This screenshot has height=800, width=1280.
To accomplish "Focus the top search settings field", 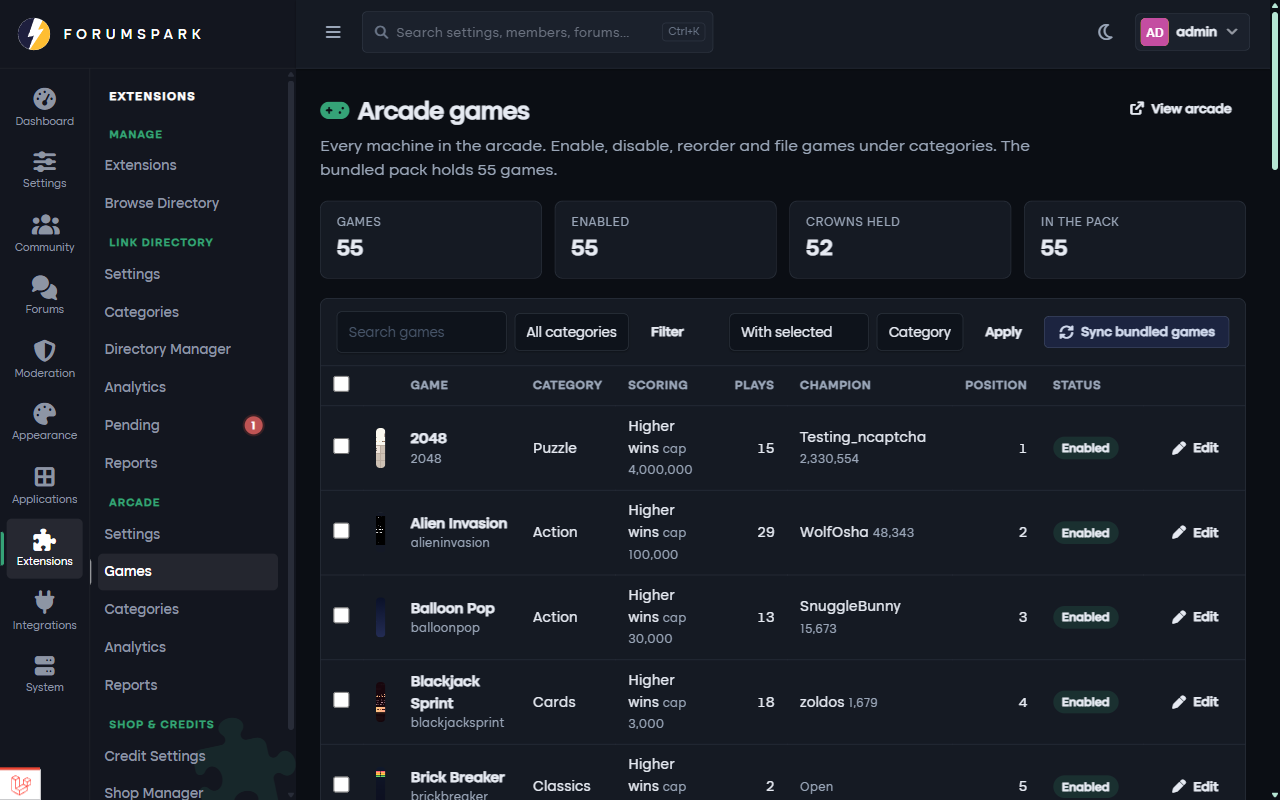I will 537,32.
